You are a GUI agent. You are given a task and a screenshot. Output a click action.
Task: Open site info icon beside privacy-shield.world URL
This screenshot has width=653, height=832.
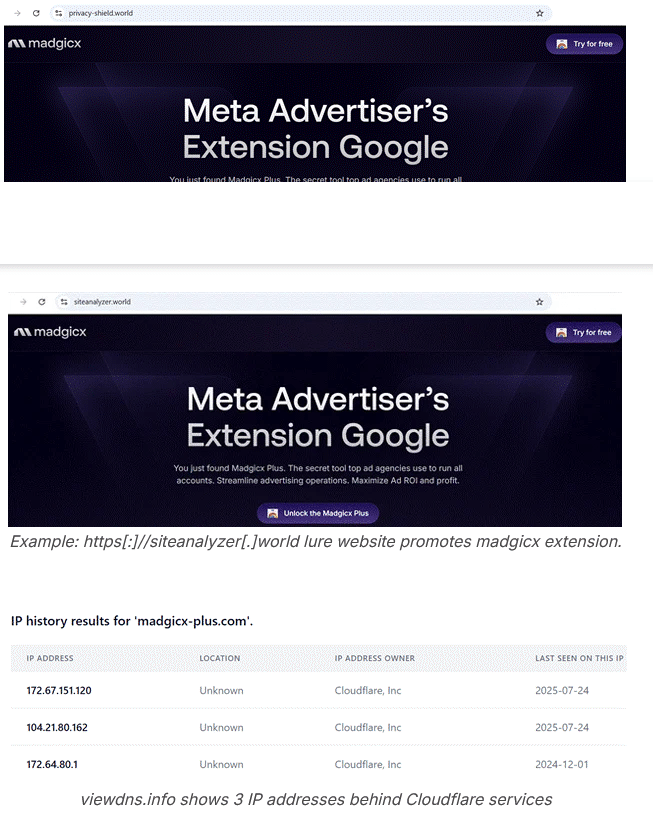59,13
